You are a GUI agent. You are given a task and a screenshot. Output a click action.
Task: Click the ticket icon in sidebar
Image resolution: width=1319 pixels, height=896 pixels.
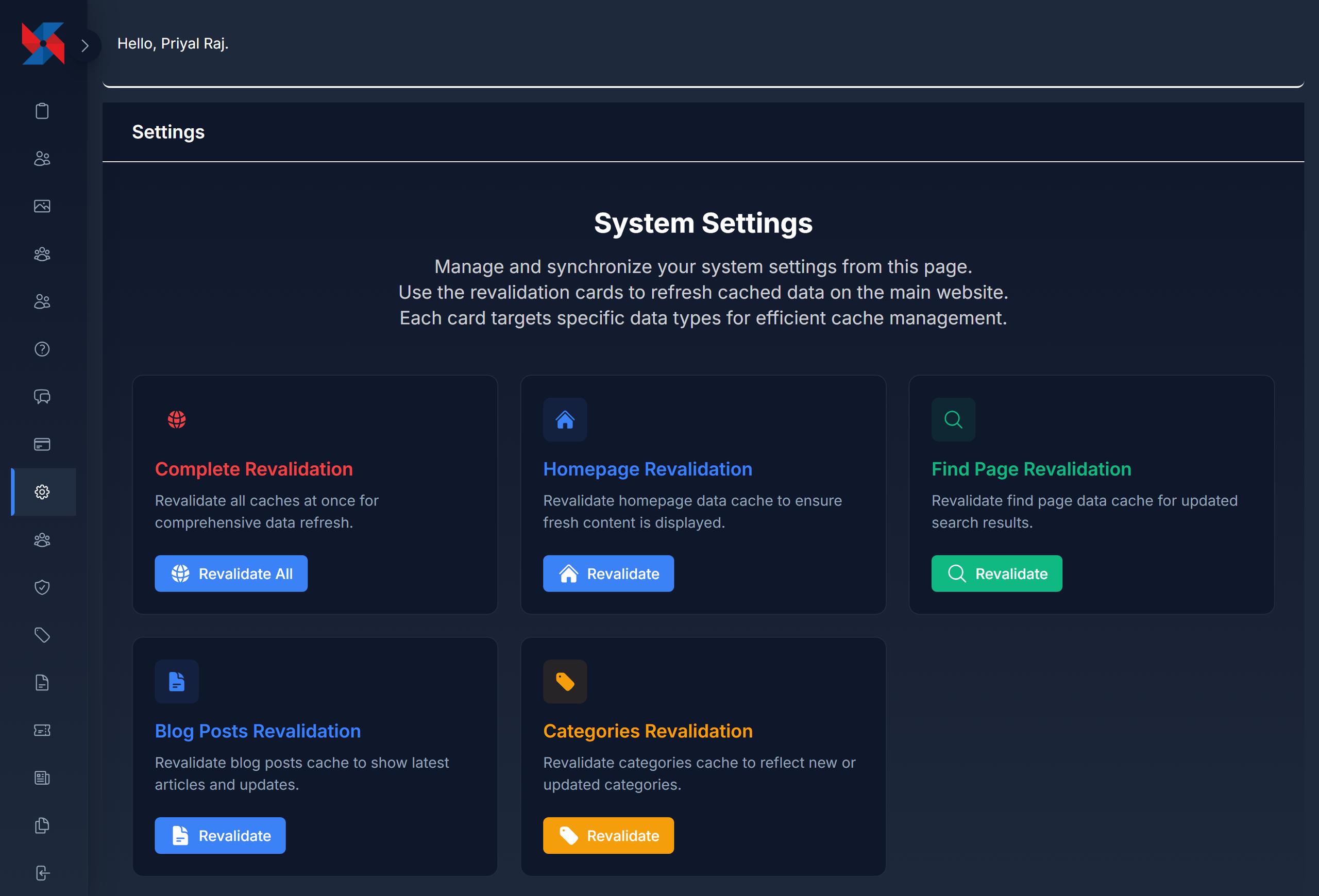[42, 730]
